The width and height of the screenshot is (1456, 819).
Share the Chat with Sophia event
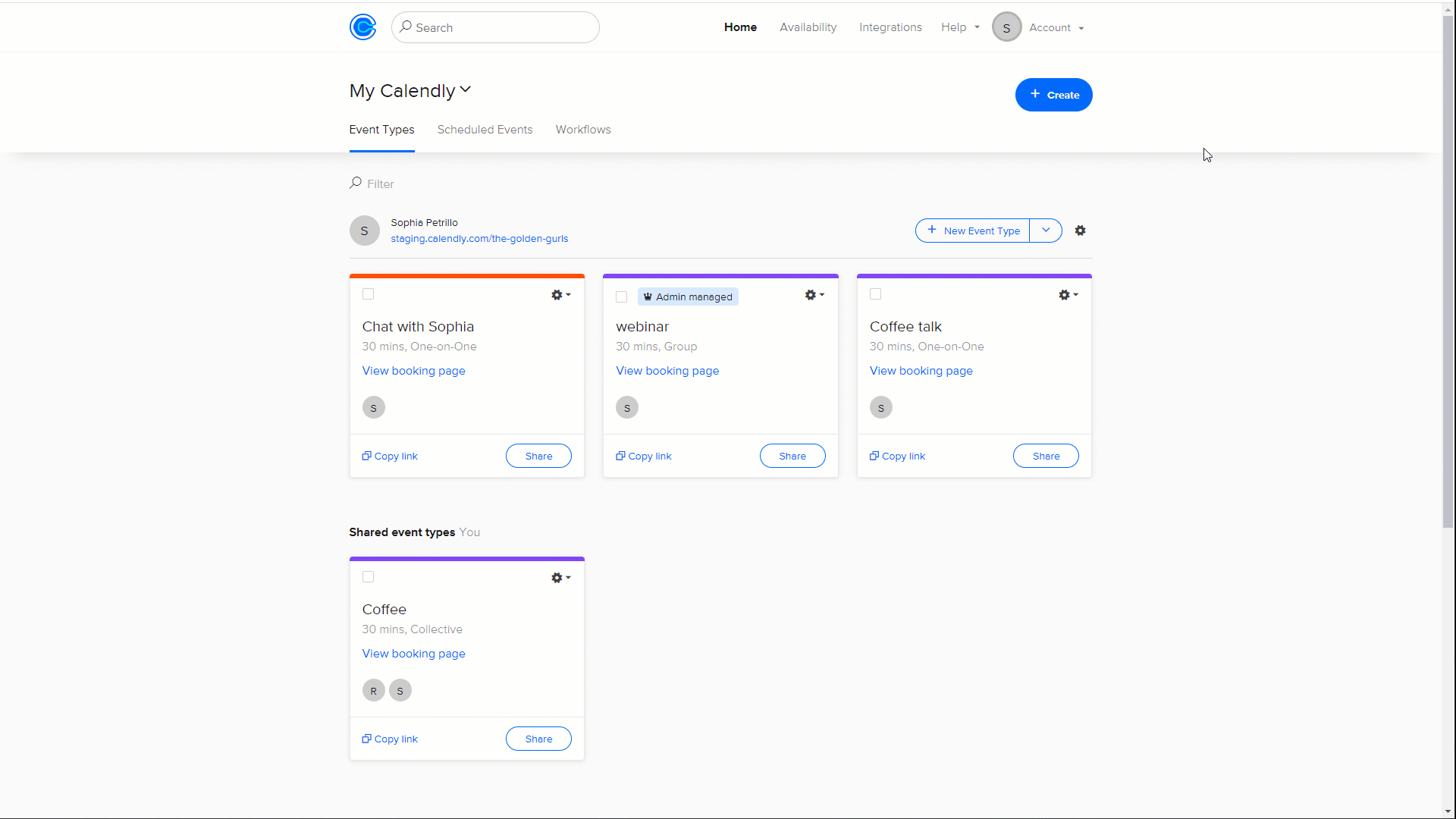[x=538, y=457]
